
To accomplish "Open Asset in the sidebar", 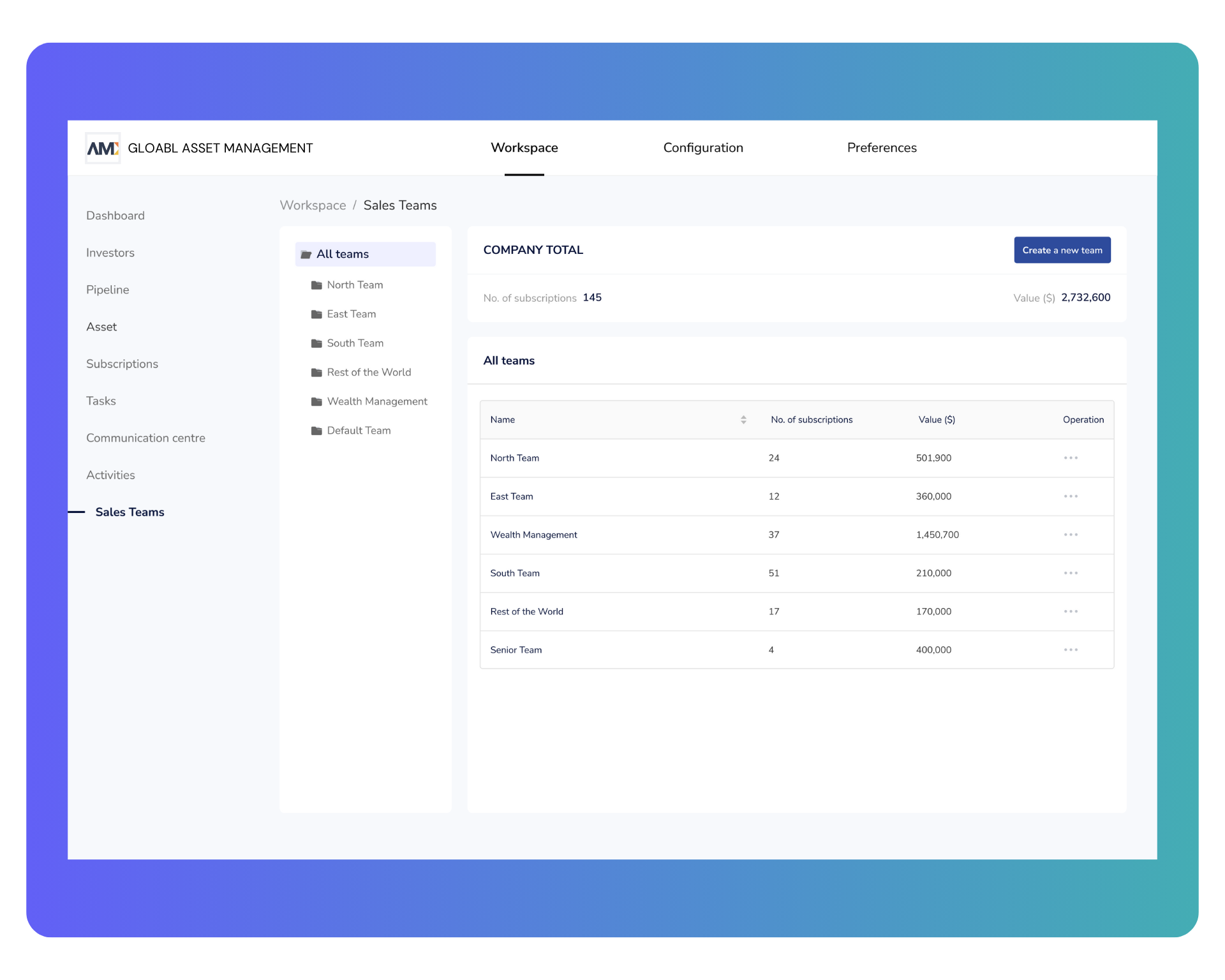I will click(x=101, y=327).
